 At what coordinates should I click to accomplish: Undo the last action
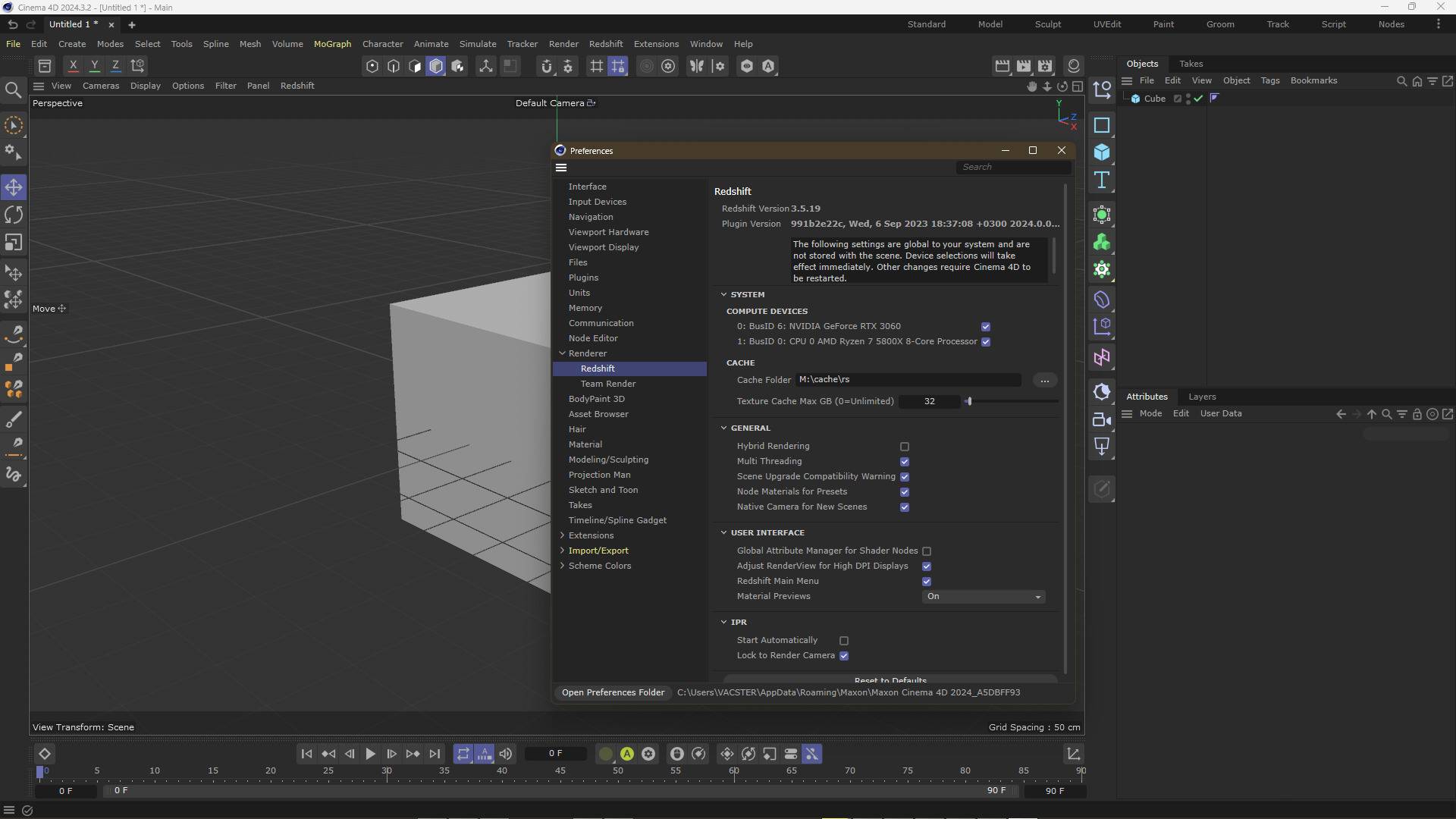click(12, 24)
